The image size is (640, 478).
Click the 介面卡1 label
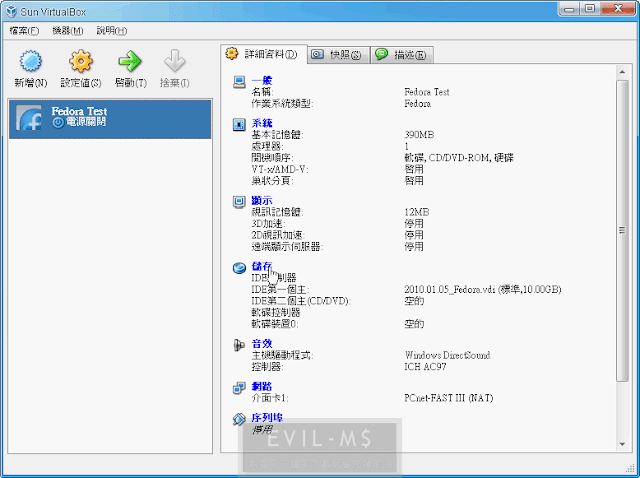(x=270, y=398)
